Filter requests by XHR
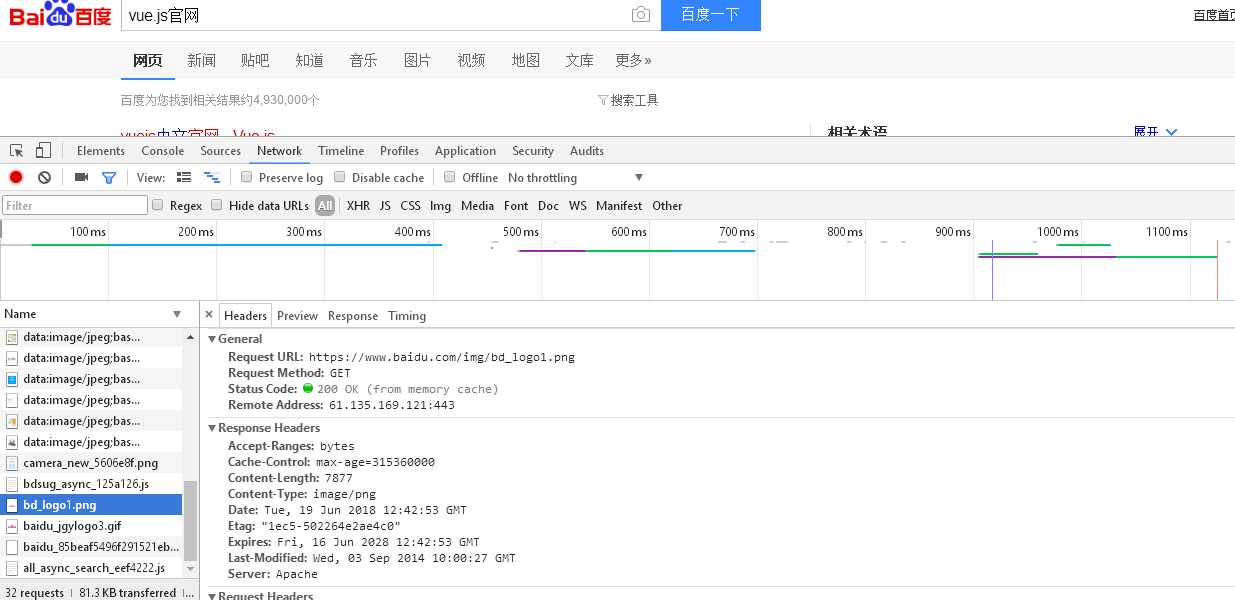Image resolution: width=1235 pixels, height=600 pixels. (358, 206)
